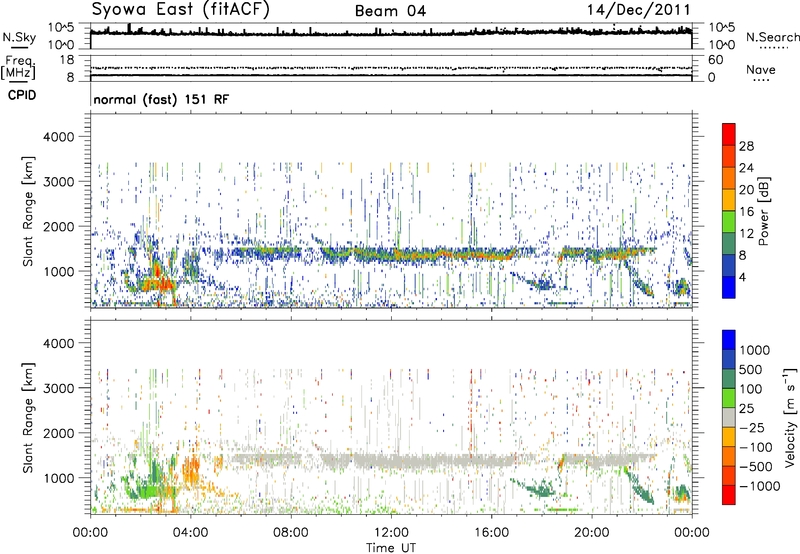
Task: Click the blue bottom of the Power colorbar
Action: click(729, 287)
